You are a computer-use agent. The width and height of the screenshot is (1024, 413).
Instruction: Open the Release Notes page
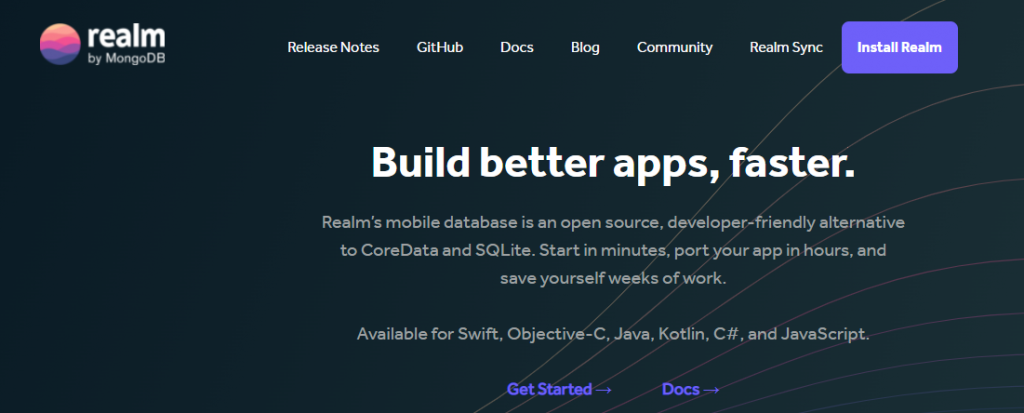[333, 48]
